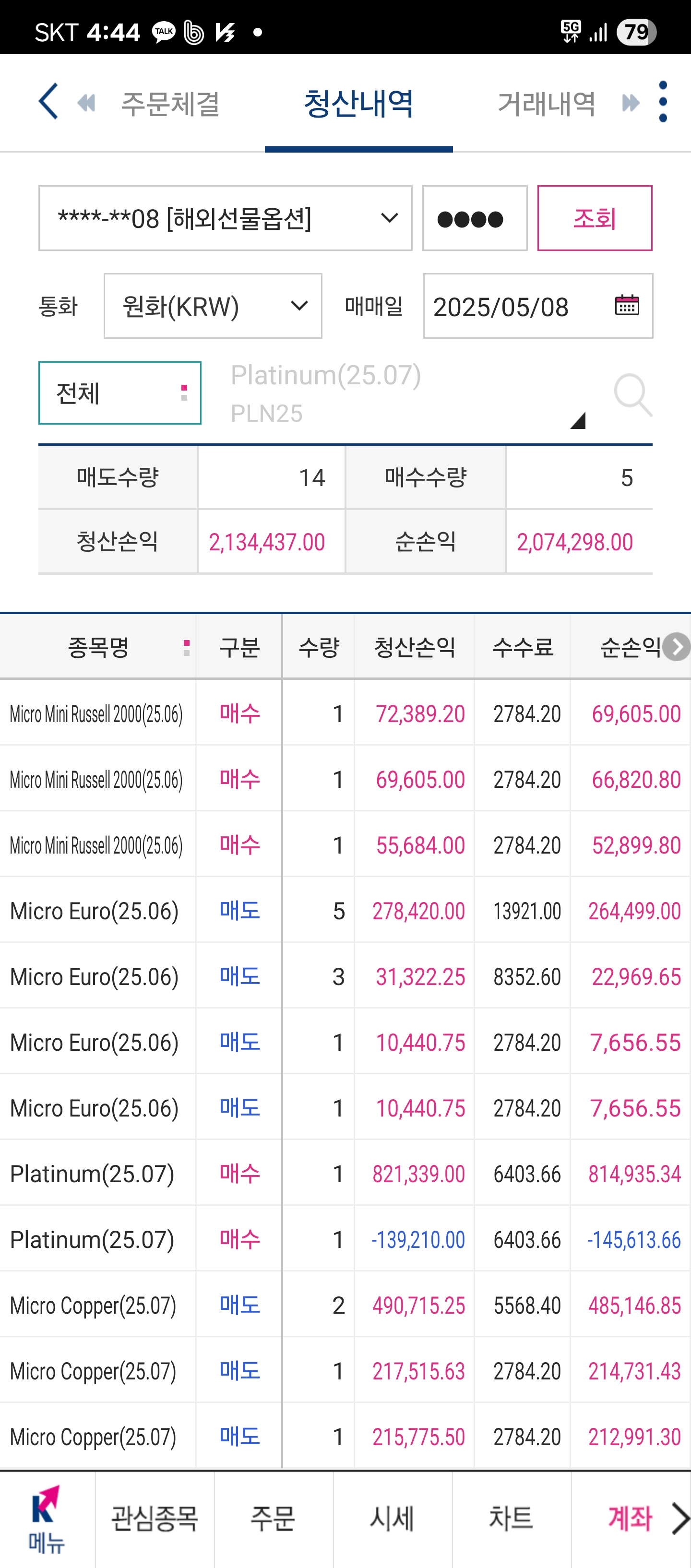The height and width of the screenshot is (1568, 691).
Task: Expand the Platinum(25.07) symbol list triangle
Action: point(577,420)
